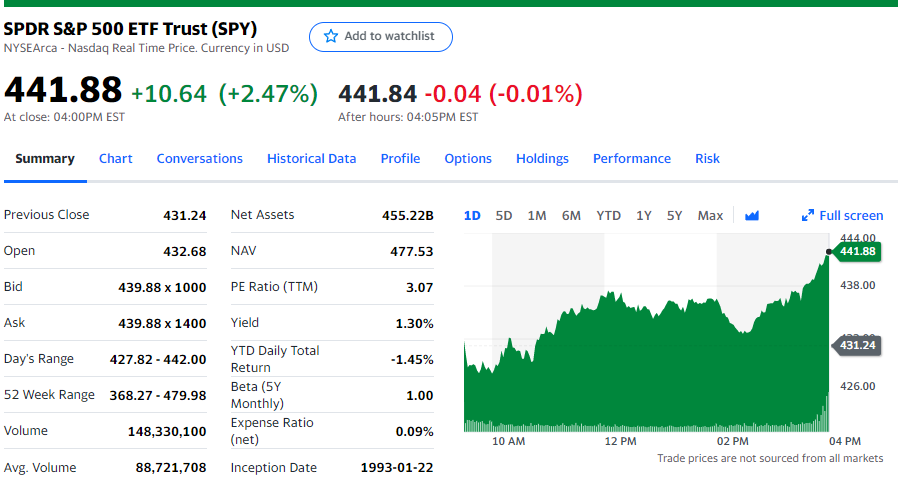Click the Add to watchlist button

(x=381, y=36)
